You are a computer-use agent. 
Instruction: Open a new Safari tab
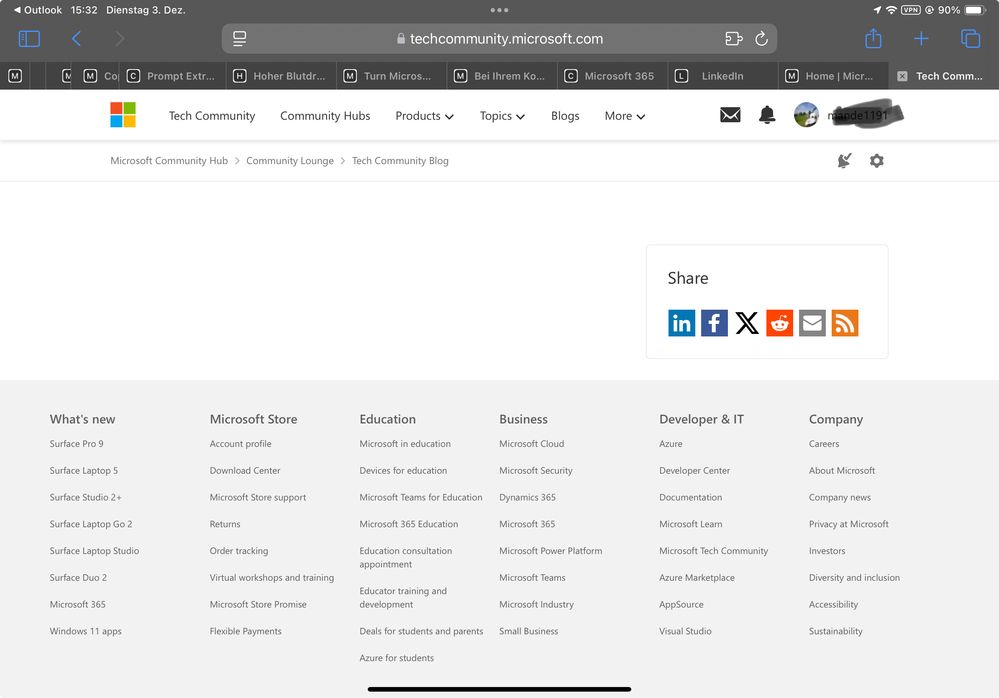921,39
